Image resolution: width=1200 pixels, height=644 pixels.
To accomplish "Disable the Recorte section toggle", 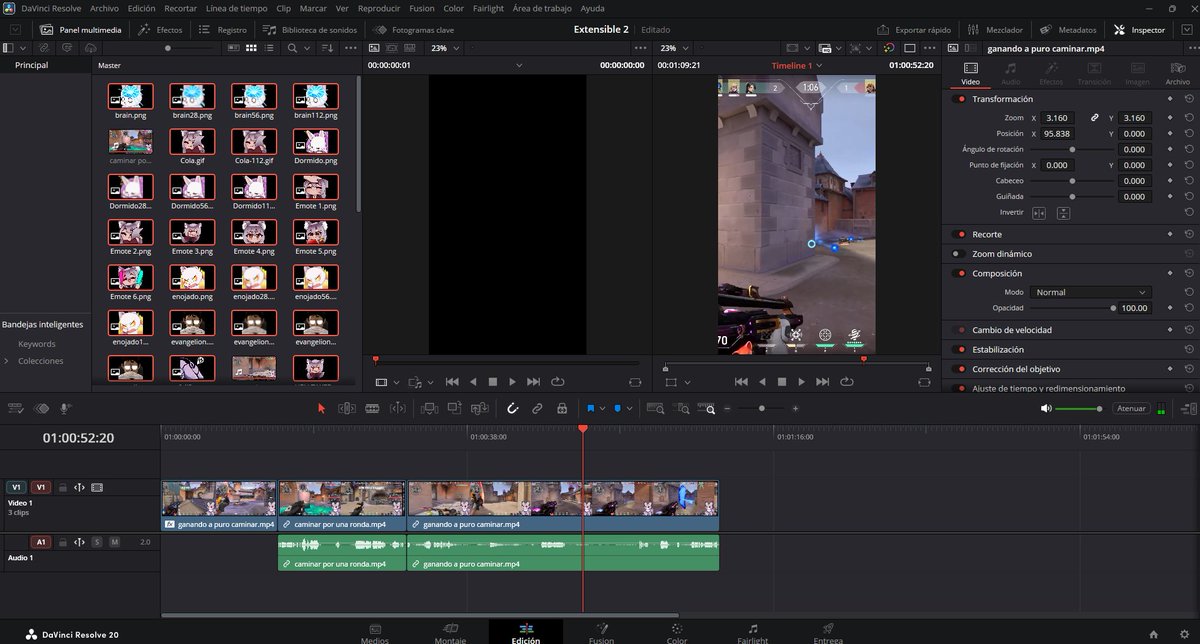I will pos(961,234).
